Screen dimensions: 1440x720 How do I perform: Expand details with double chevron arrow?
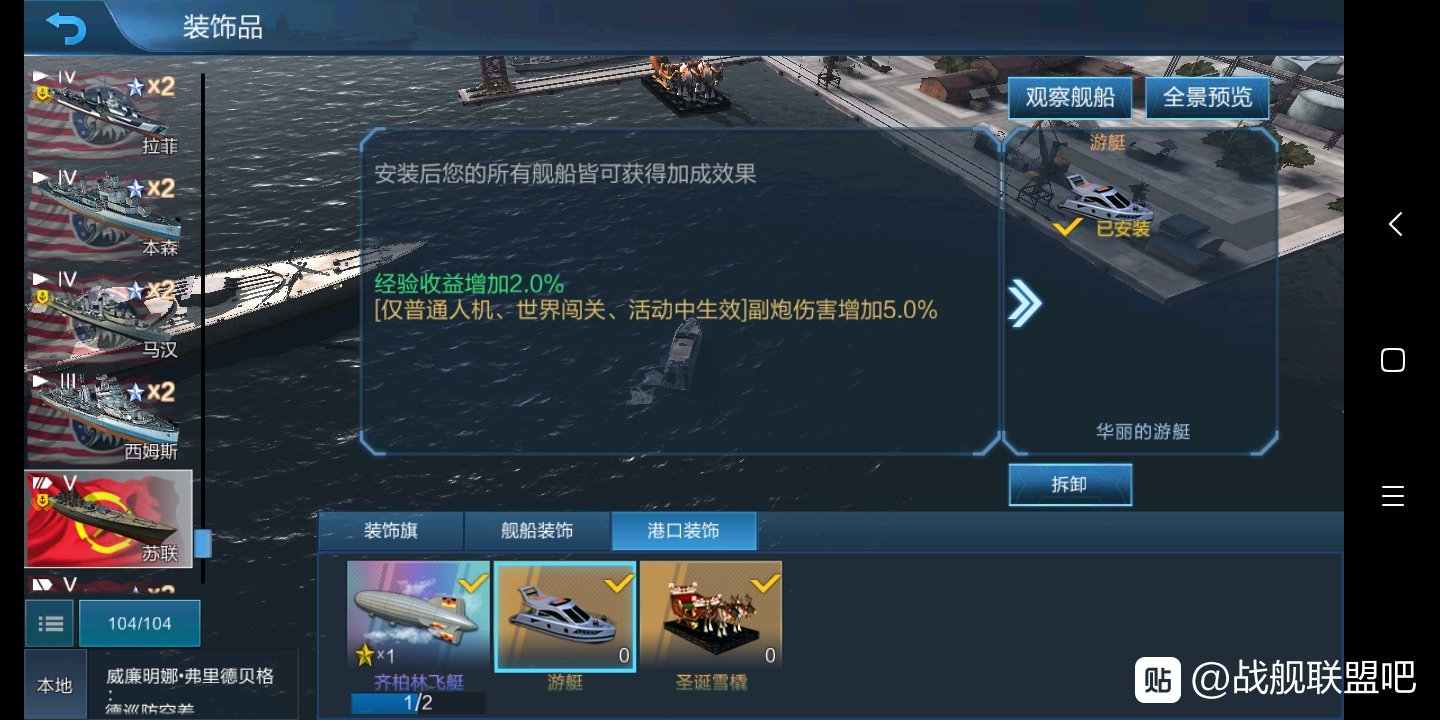click(1024, 304)
